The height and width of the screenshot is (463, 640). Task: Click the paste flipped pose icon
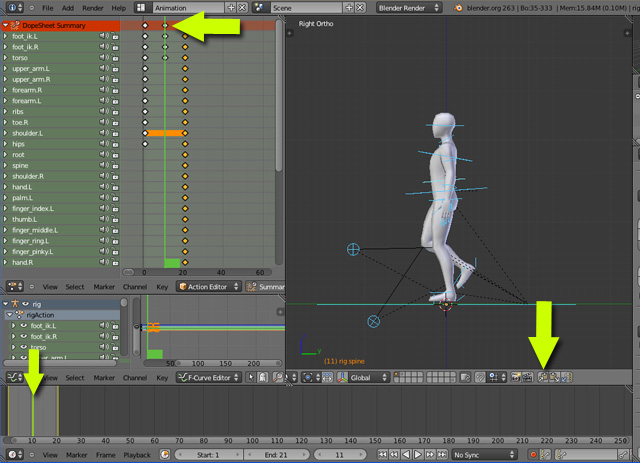(x=566, y=377)
